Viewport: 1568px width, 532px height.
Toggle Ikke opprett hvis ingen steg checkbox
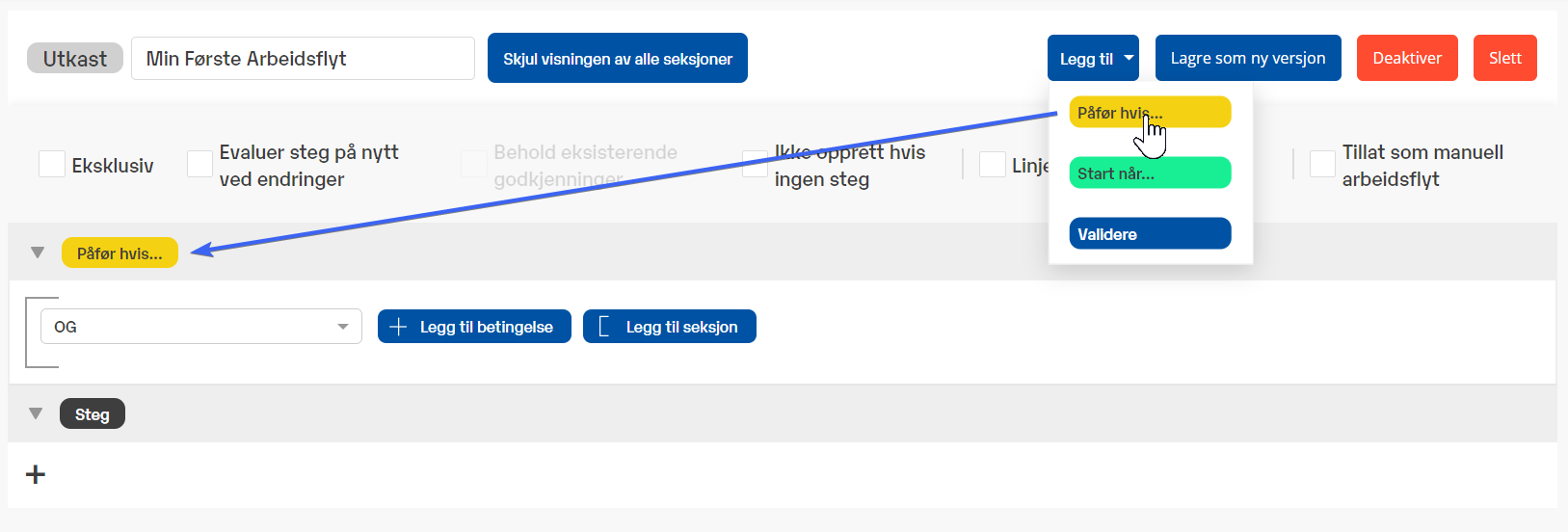(755, 165)
